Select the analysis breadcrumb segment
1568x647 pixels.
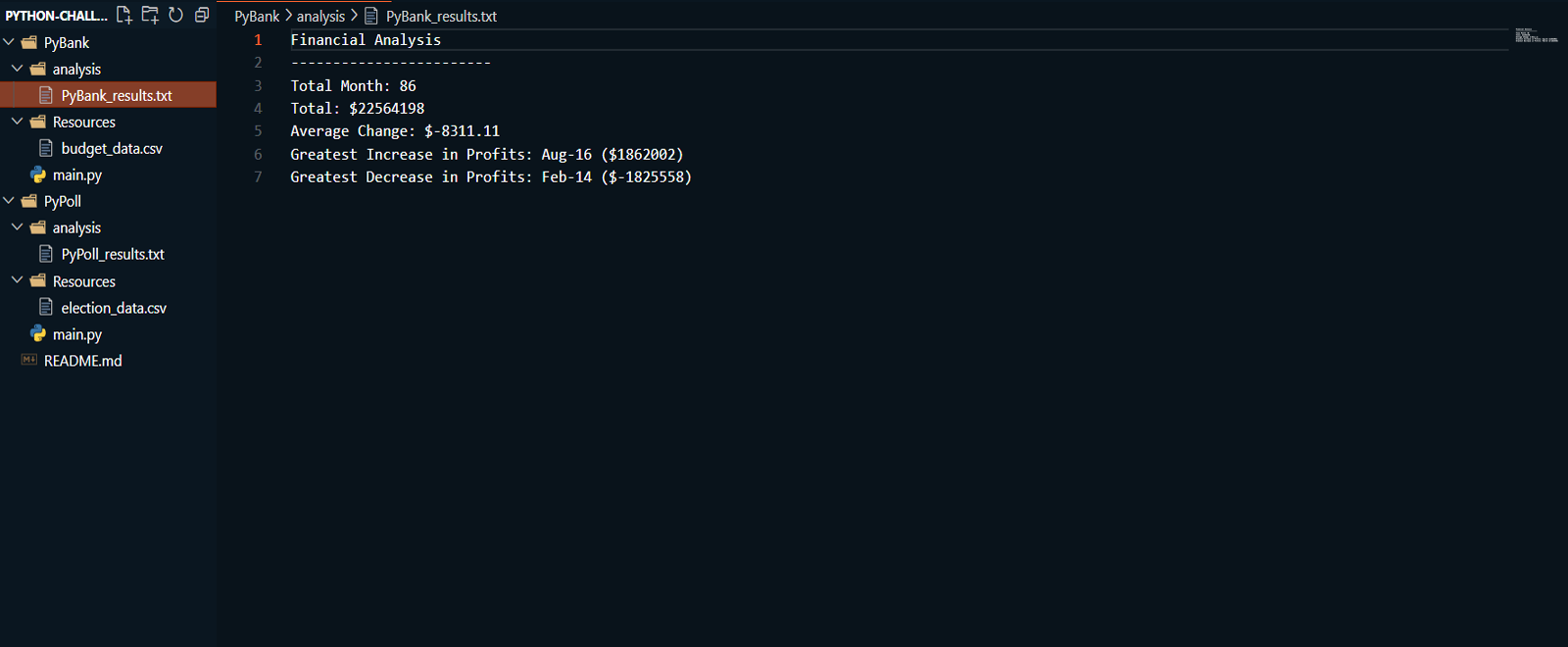point(320,17)
